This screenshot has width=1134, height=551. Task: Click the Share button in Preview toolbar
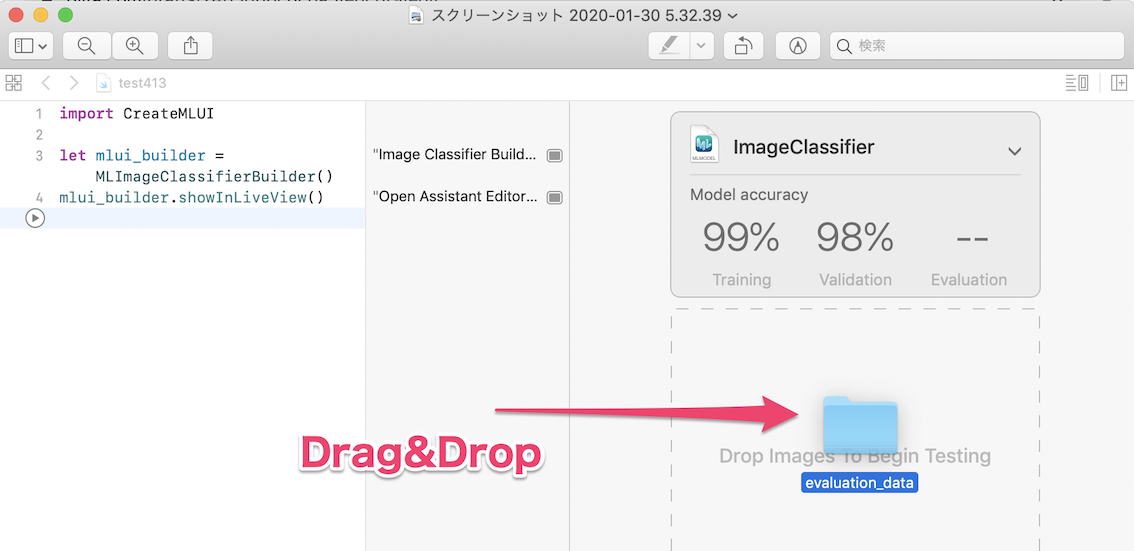(190, 46)
